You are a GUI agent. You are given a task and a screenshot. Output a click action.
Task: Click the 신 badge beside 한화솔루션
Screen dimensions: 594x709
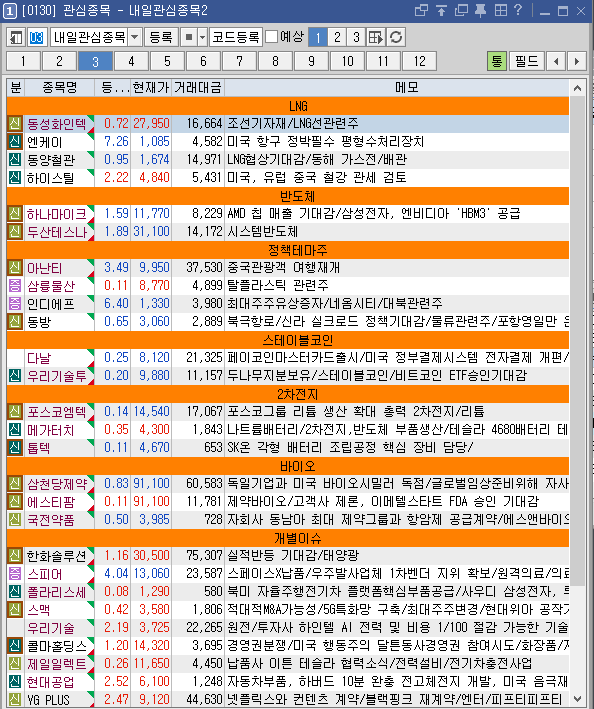tap(15, 555)
